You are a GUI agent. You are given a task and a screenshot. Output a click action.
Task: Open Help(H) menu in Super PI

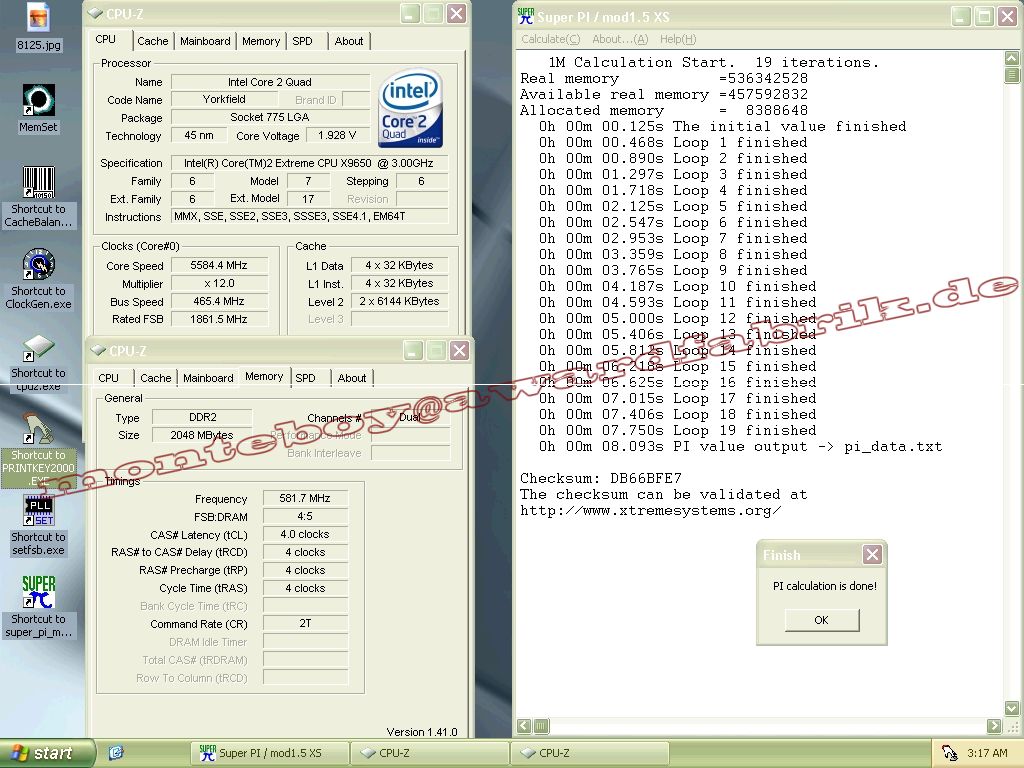click(678, 39)
